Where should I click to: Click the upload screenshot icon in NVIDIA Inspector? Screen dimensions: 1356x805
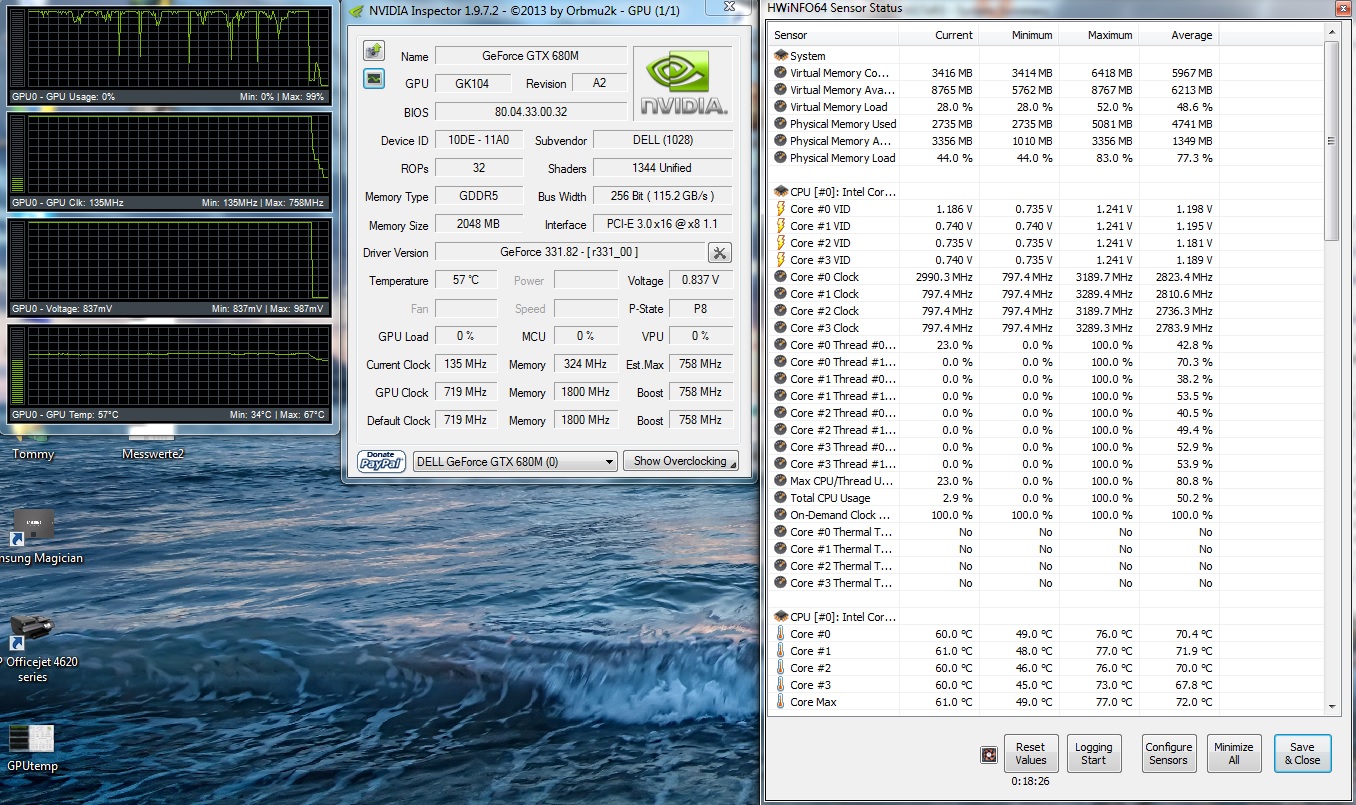[374, 51]
